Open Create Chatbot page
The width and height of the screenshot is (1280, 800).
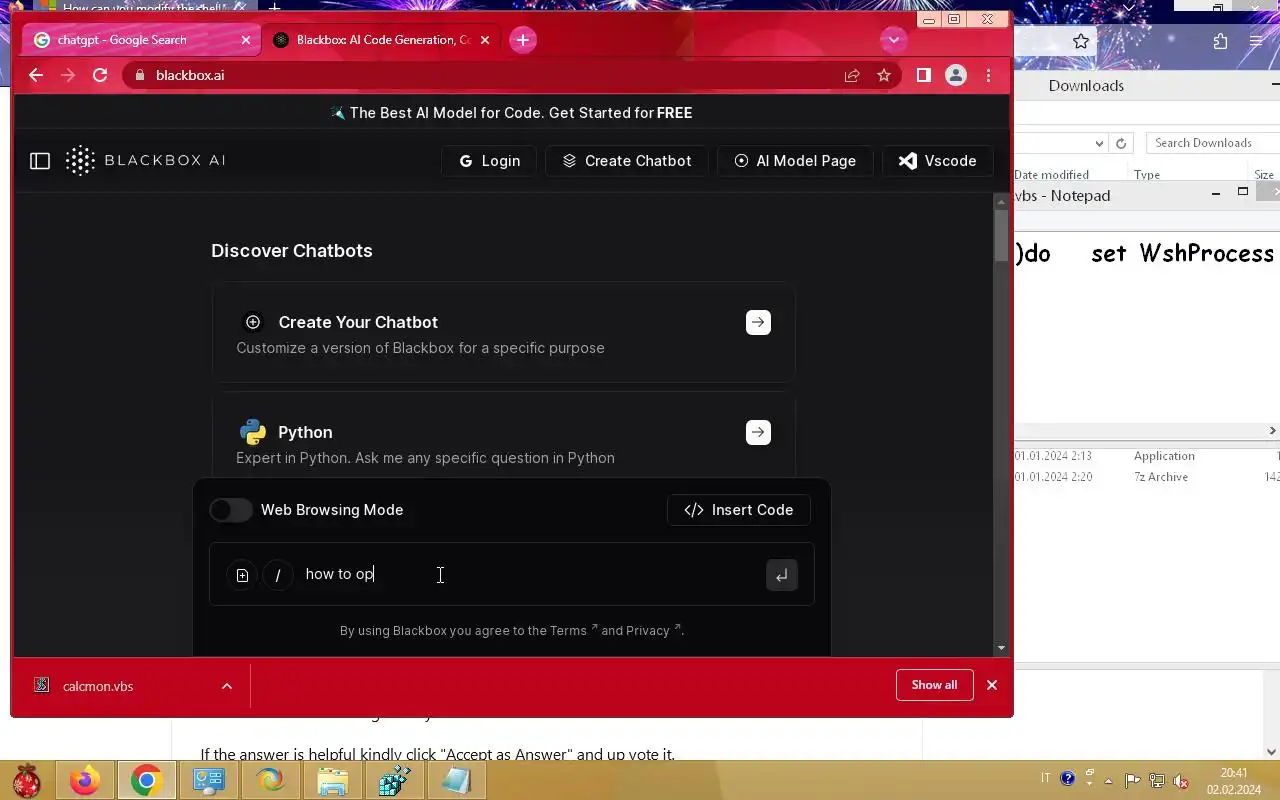click(x=627, y=161)
